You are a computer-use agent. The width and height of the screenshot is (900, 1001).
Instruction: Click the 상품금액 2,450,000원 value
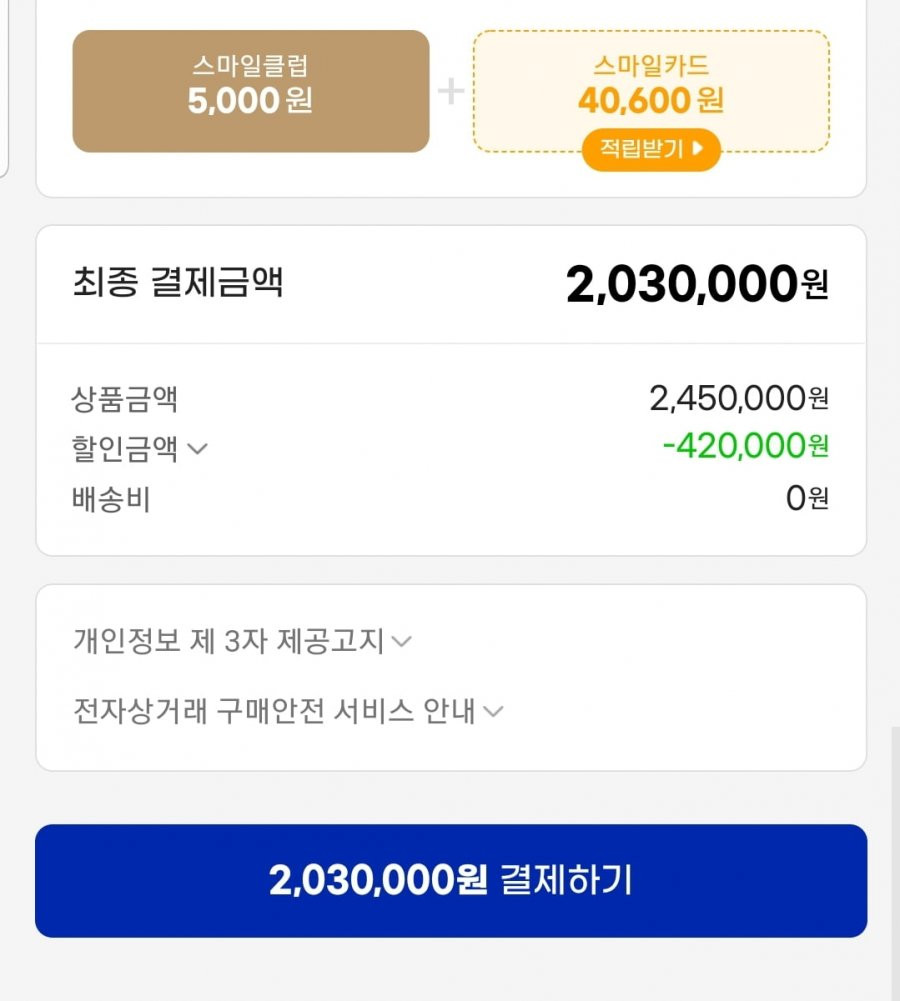click(739, 398)
